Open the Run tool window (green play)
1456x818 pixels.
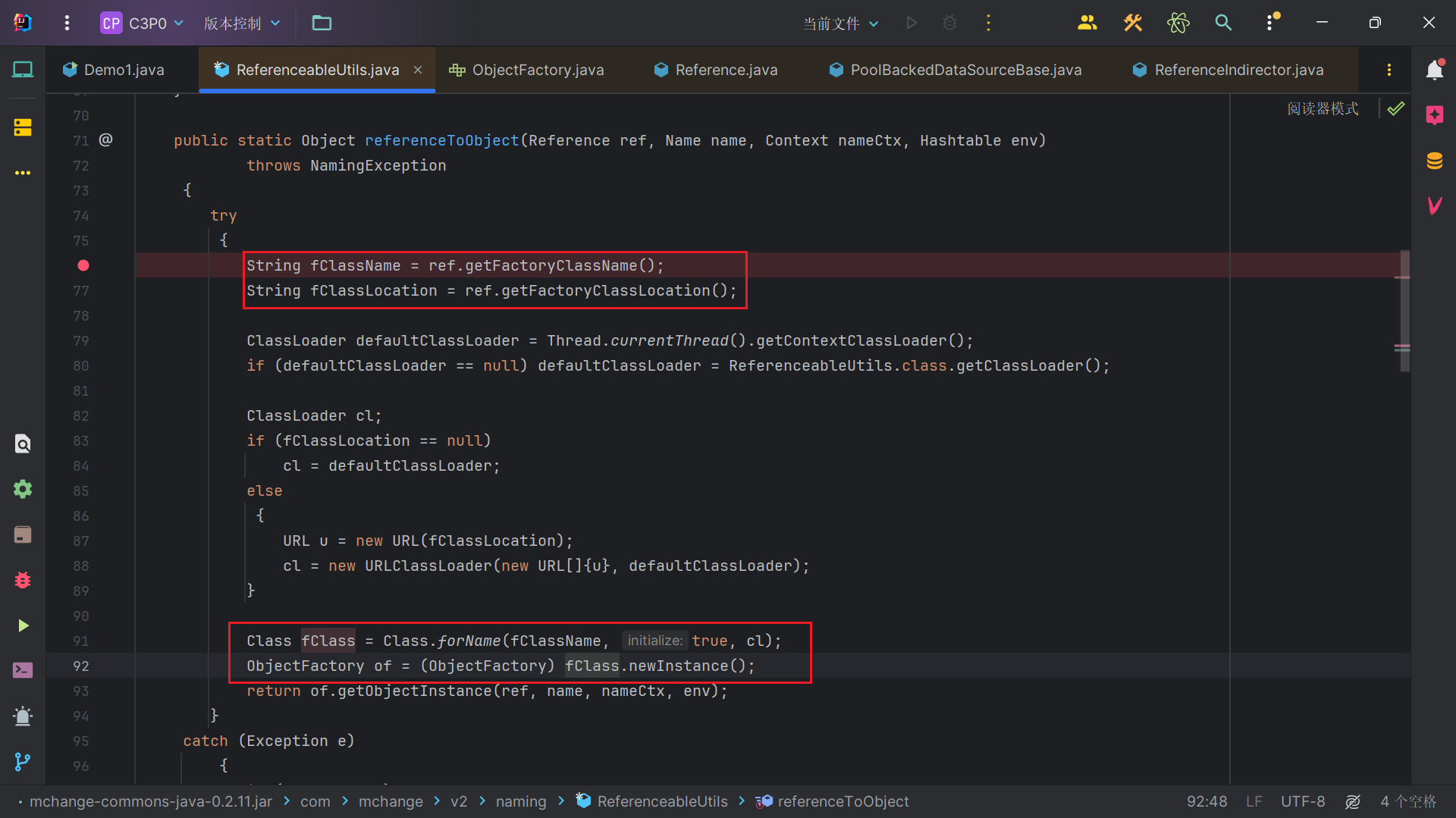23,625
